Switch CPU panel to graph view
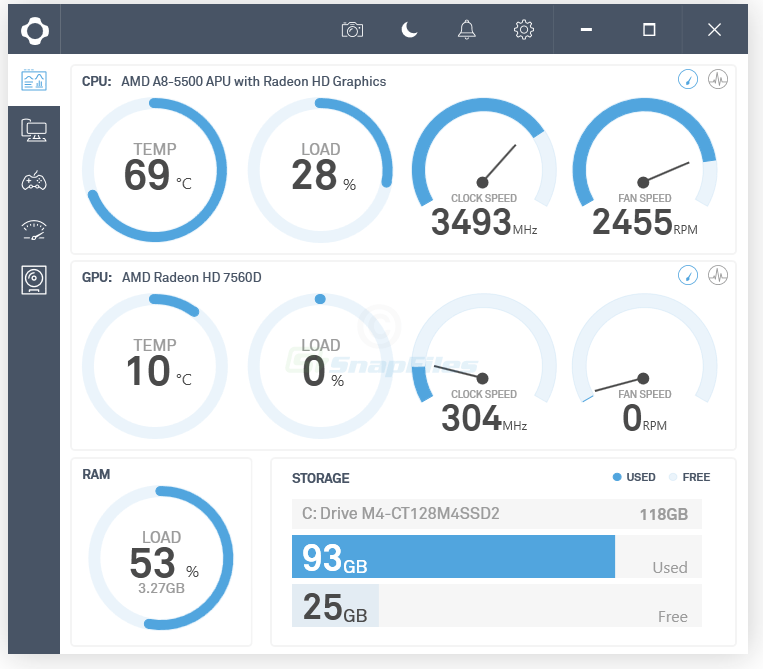 coord(718,79)
